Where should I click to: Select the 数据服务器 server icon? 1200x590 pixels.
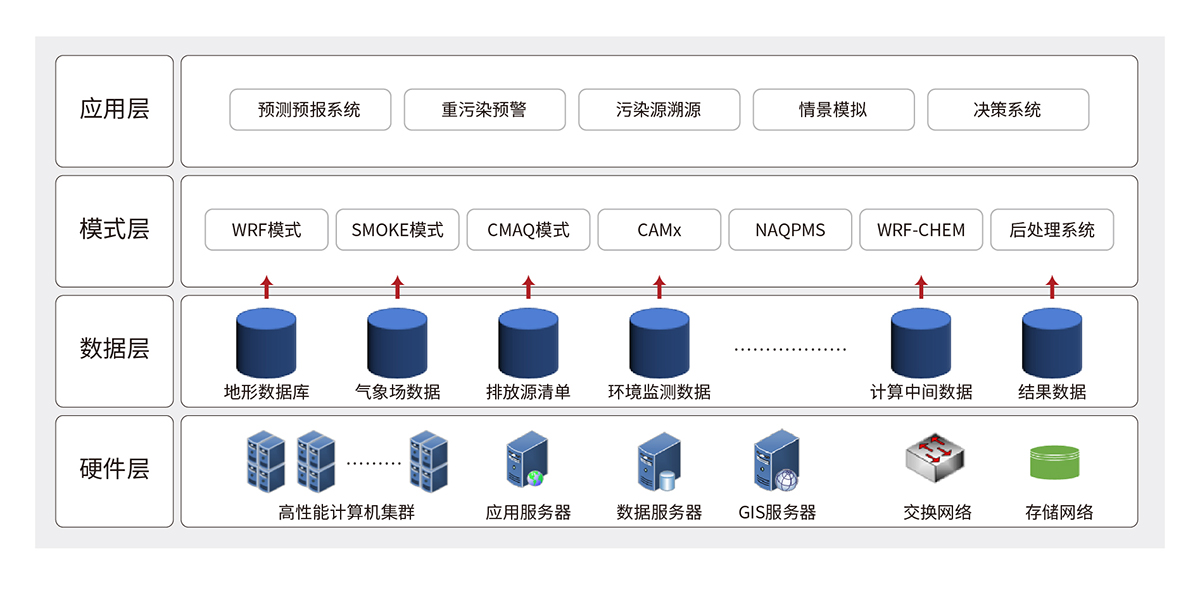659,461
